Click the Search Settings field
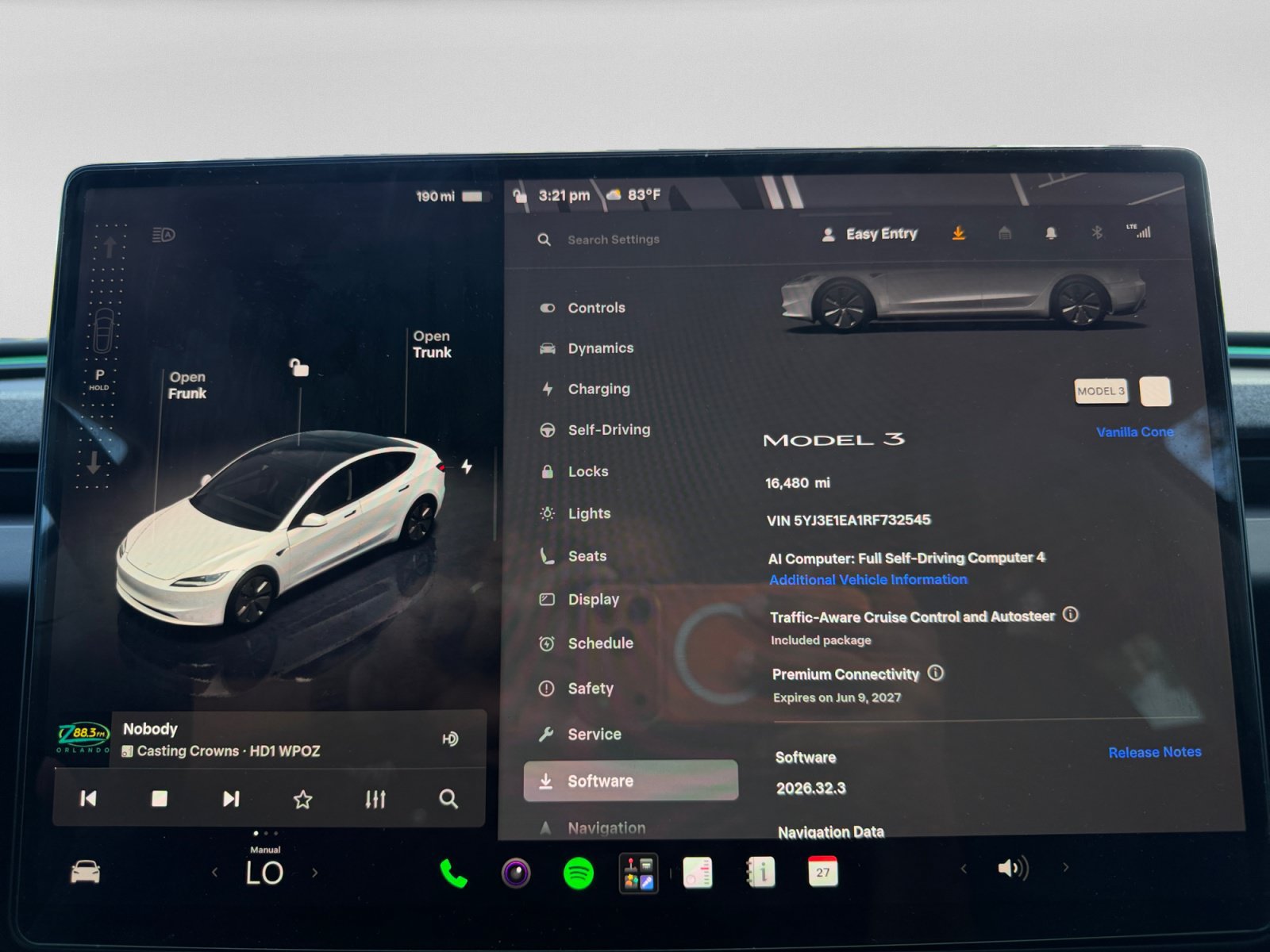The image size is (1270, 952). point(614,240)
